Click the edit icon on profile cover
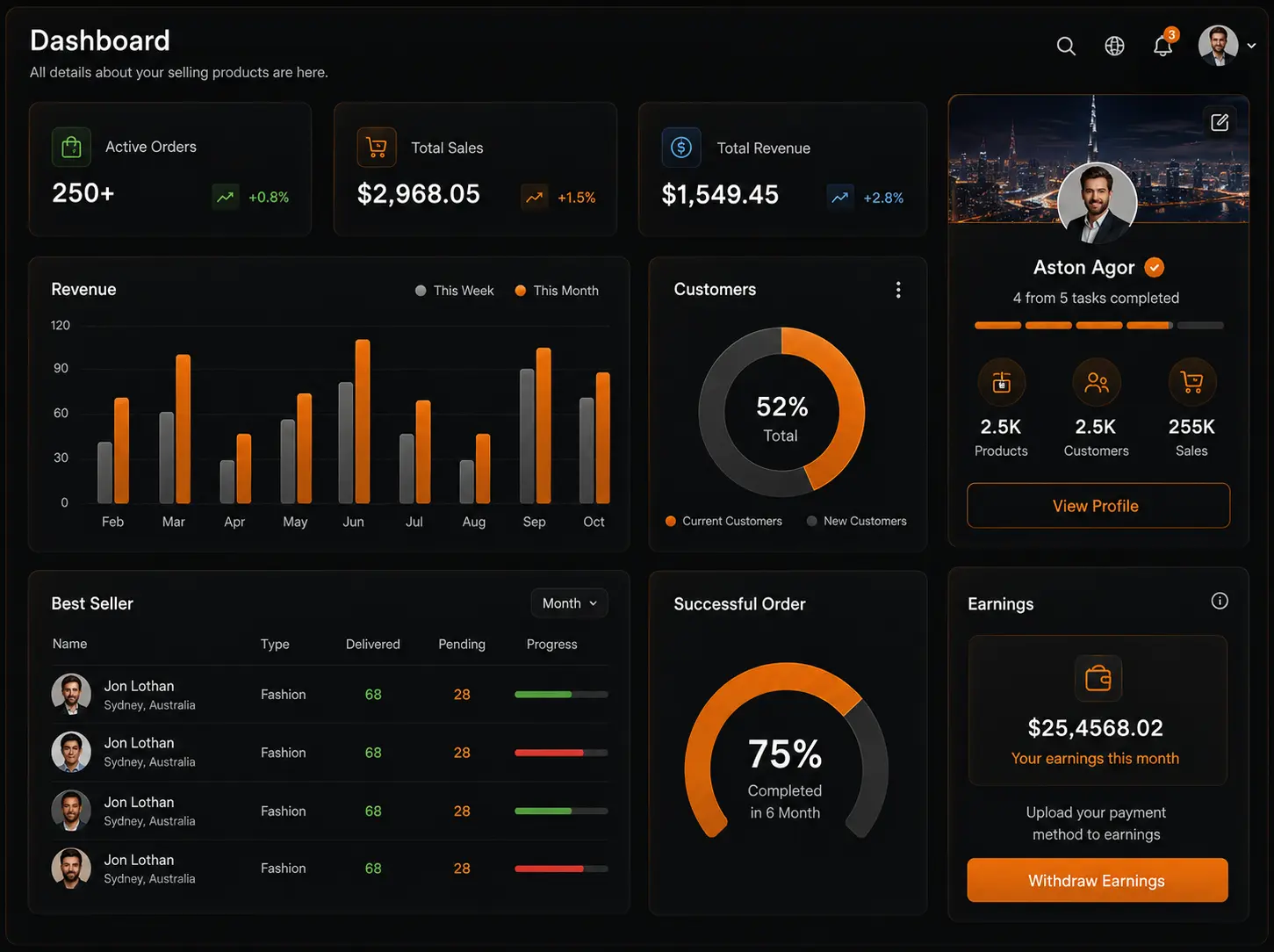1274x952 pixels. tap(1220, 122)
